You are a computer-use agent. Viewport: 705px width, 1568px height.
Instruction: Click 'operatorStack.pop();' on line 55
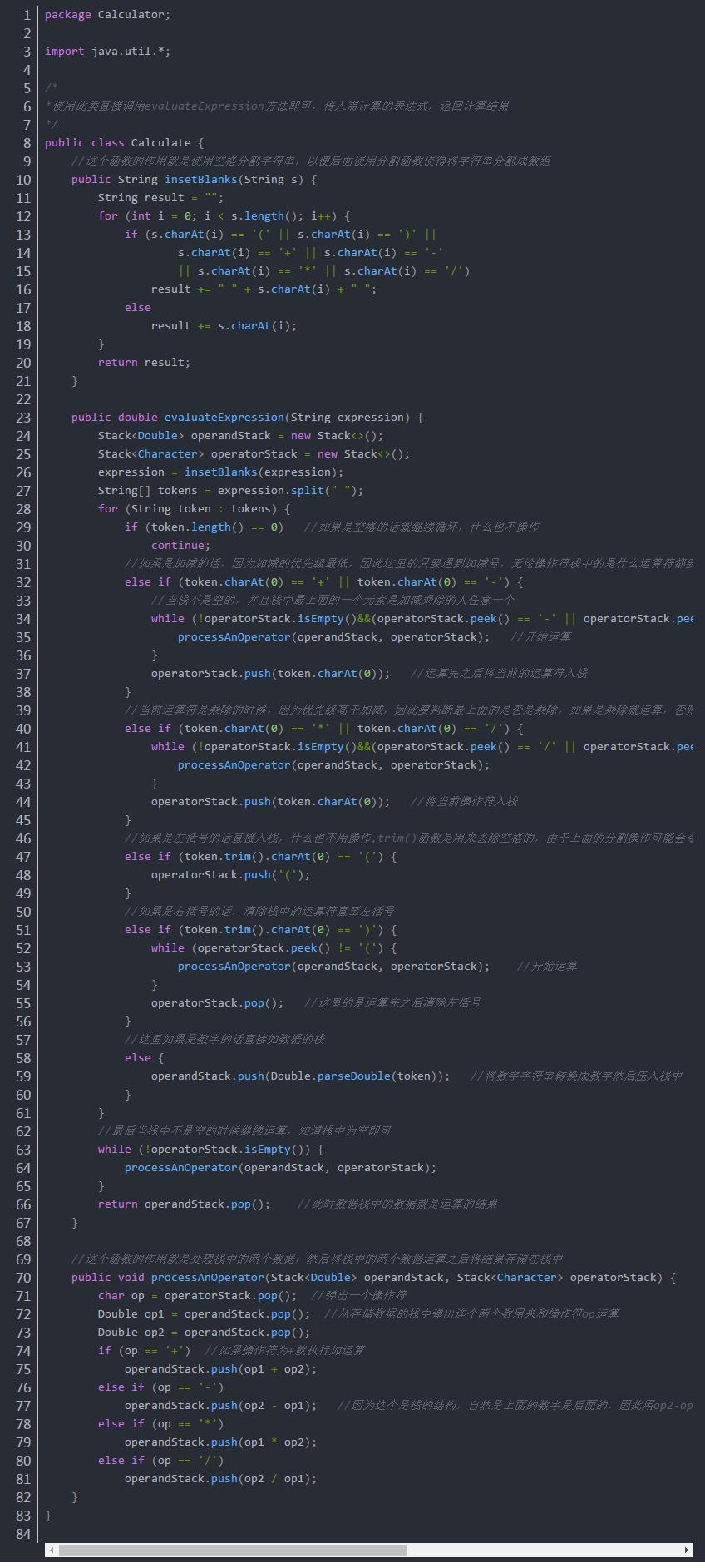218,1002
